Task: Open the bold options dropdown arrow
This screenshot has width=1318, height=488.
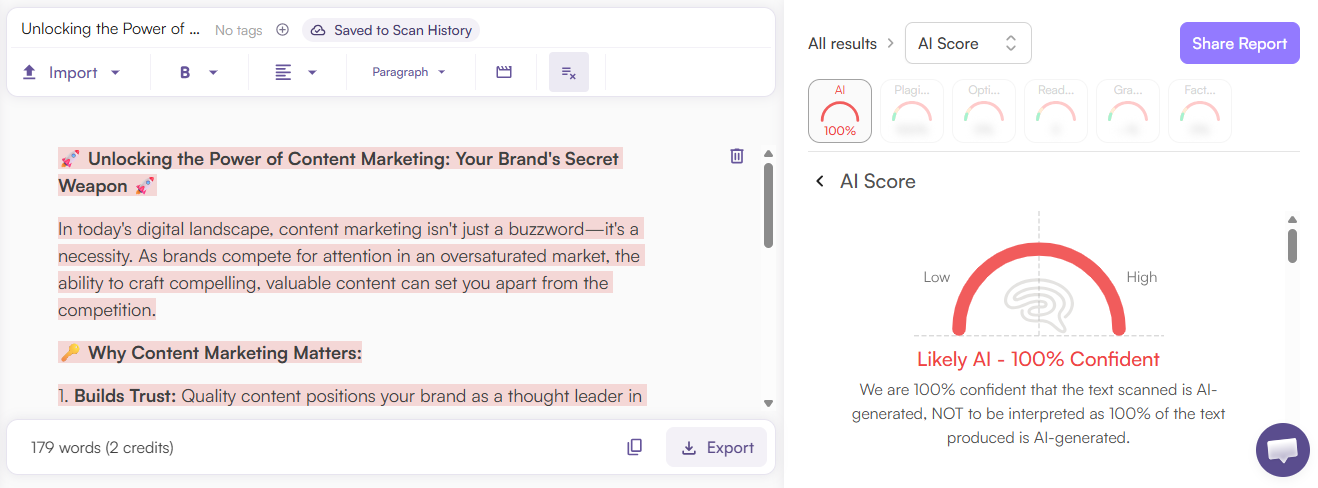Action: point(213,72)
